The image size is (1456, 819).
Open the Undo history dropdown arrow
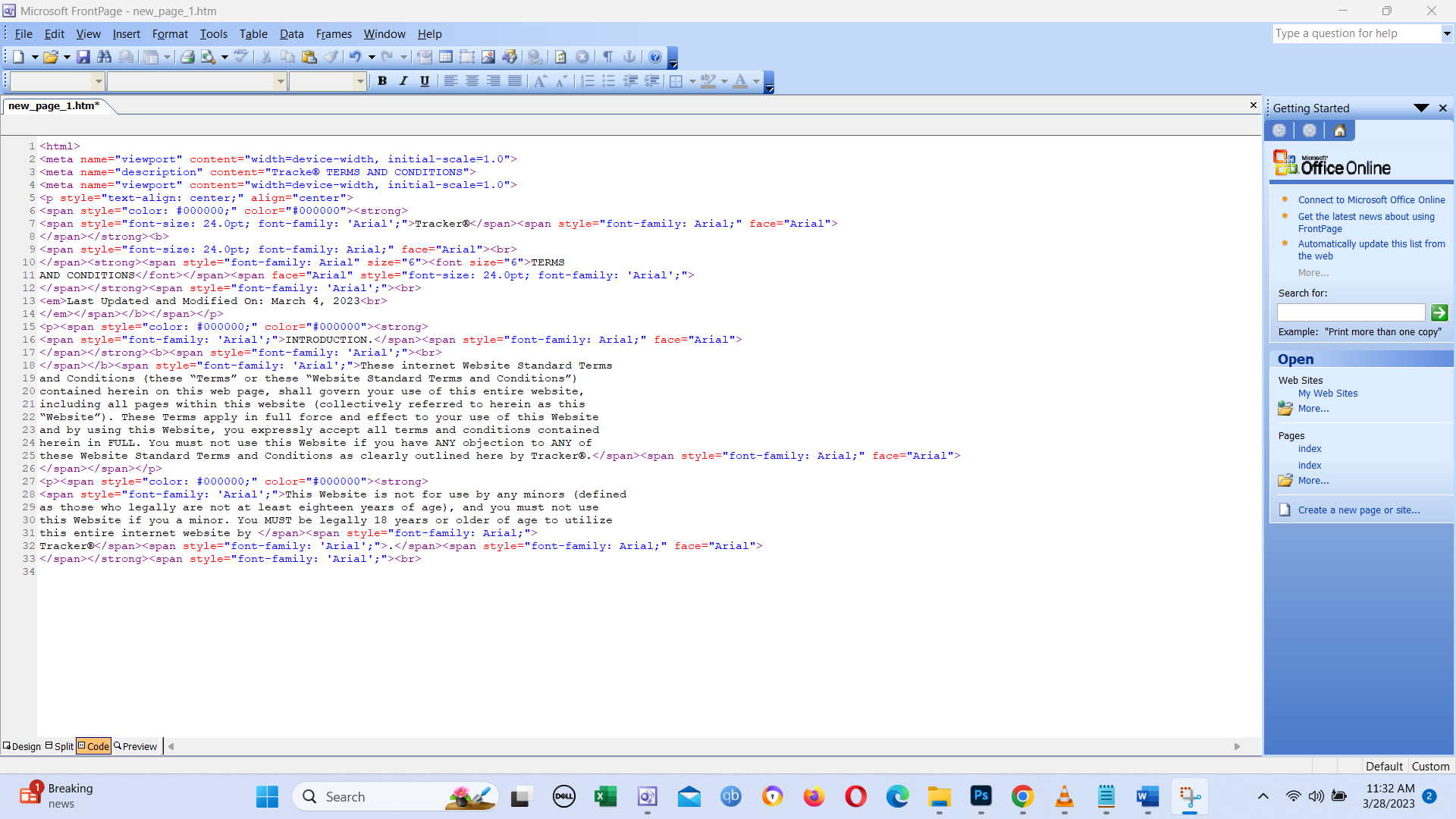pos(372,57)
